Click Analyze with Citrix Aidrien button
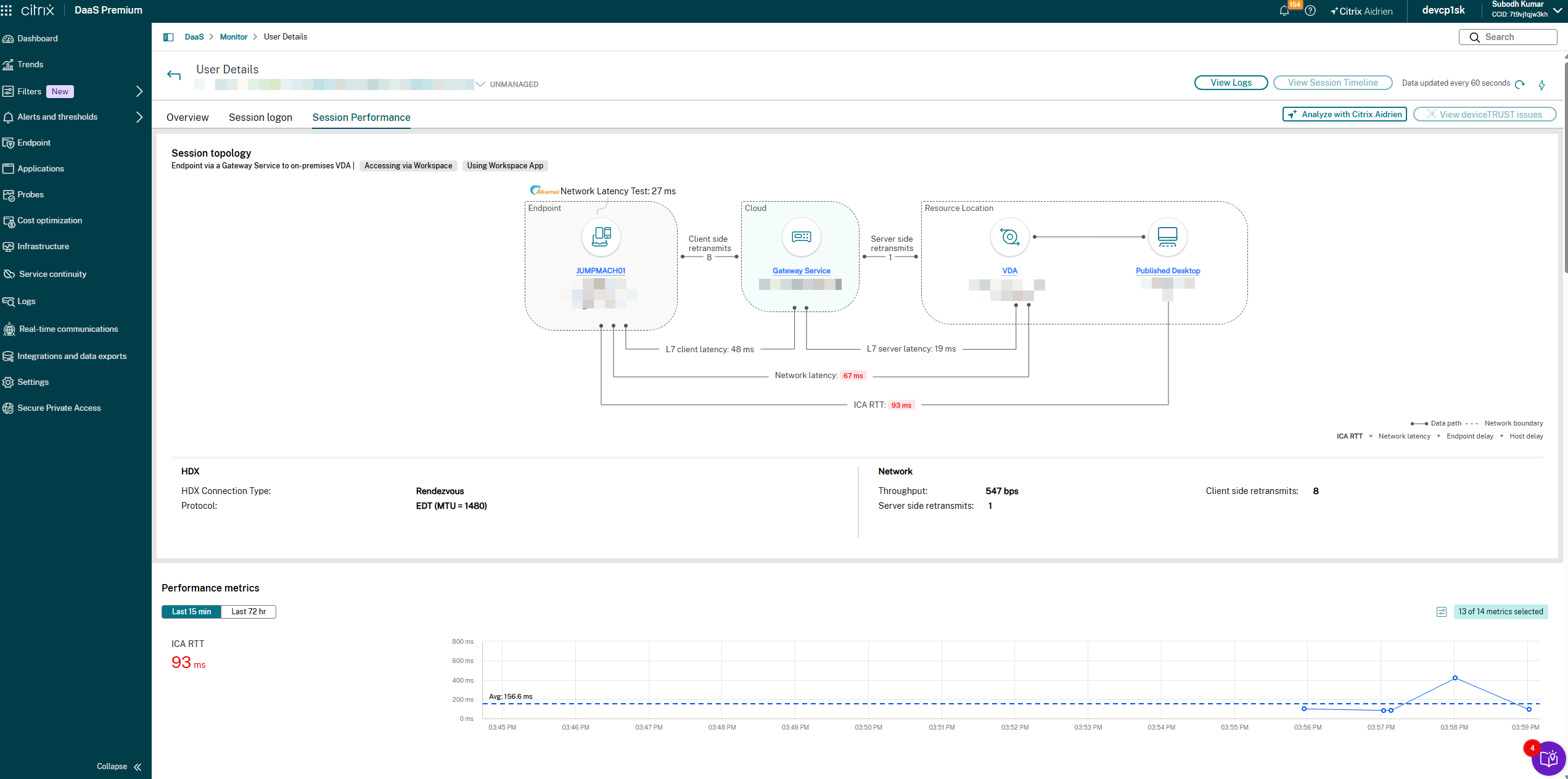Screen dimensions: 1568x779 (1344, 114)
